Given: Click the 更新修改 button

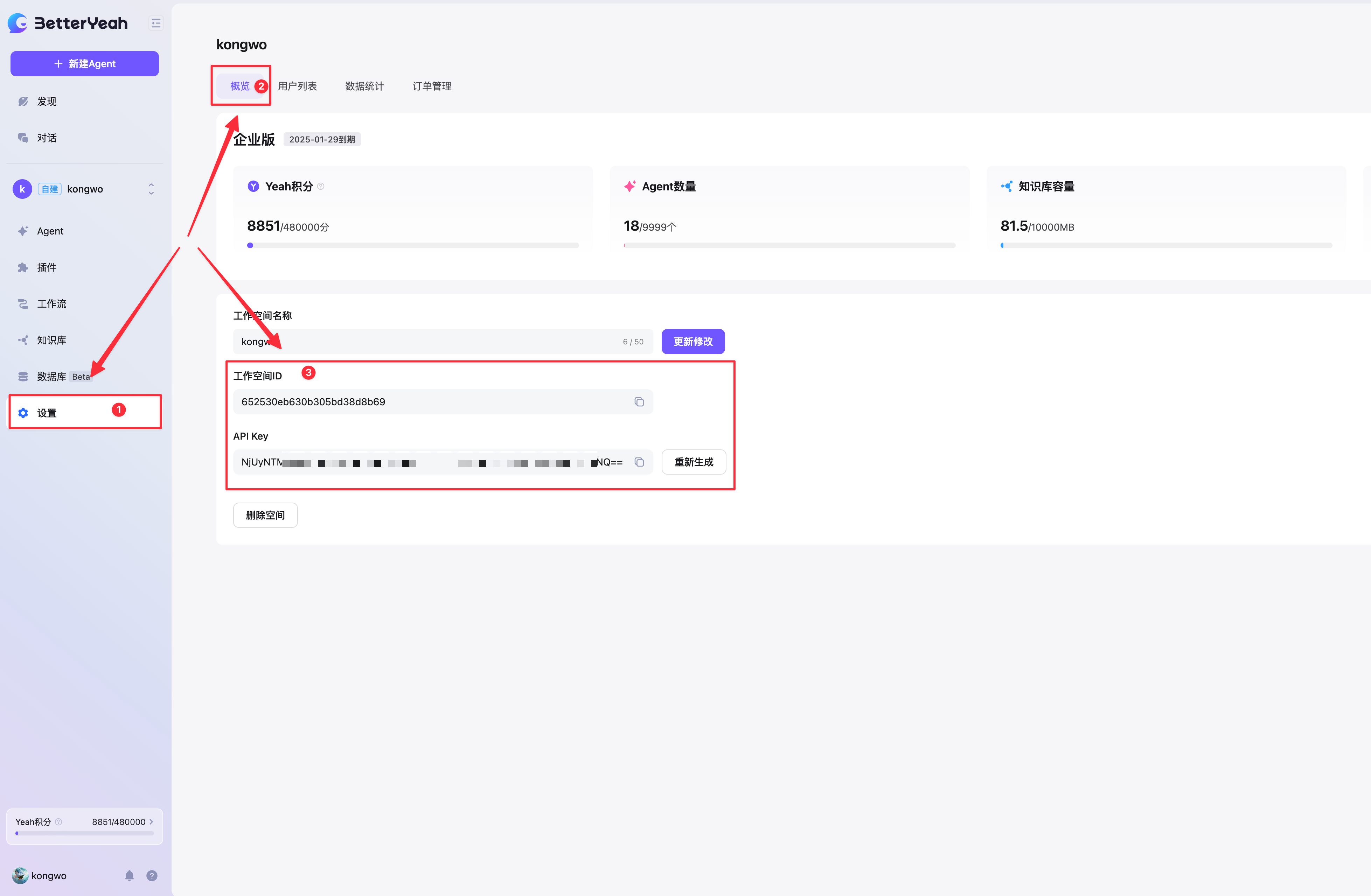Looking at the screenshot, I should (x=693, y=342).
